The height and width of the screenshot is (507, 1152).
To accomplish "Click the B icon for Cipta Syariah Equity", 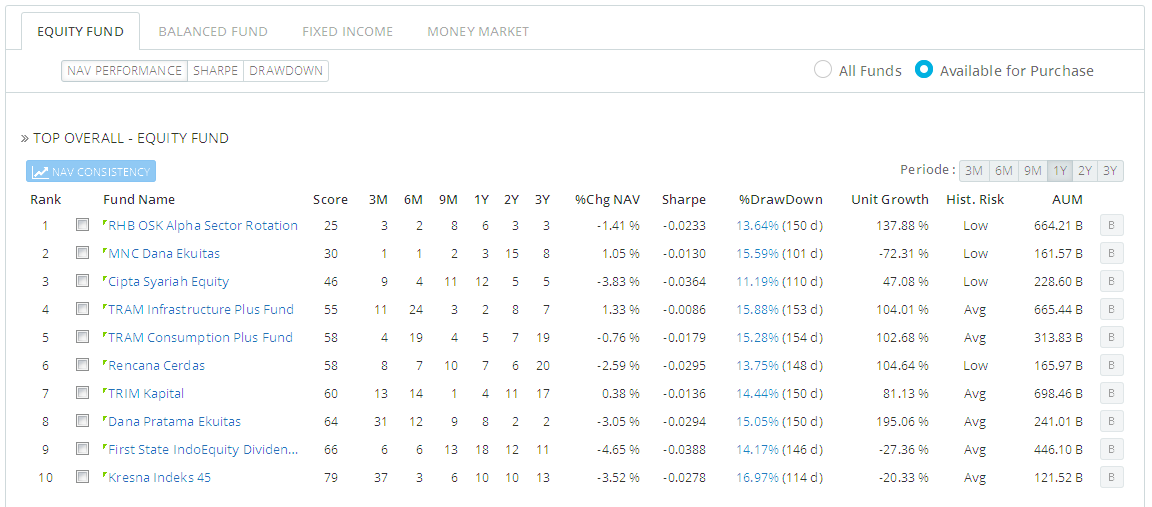I will (1111, 282).
